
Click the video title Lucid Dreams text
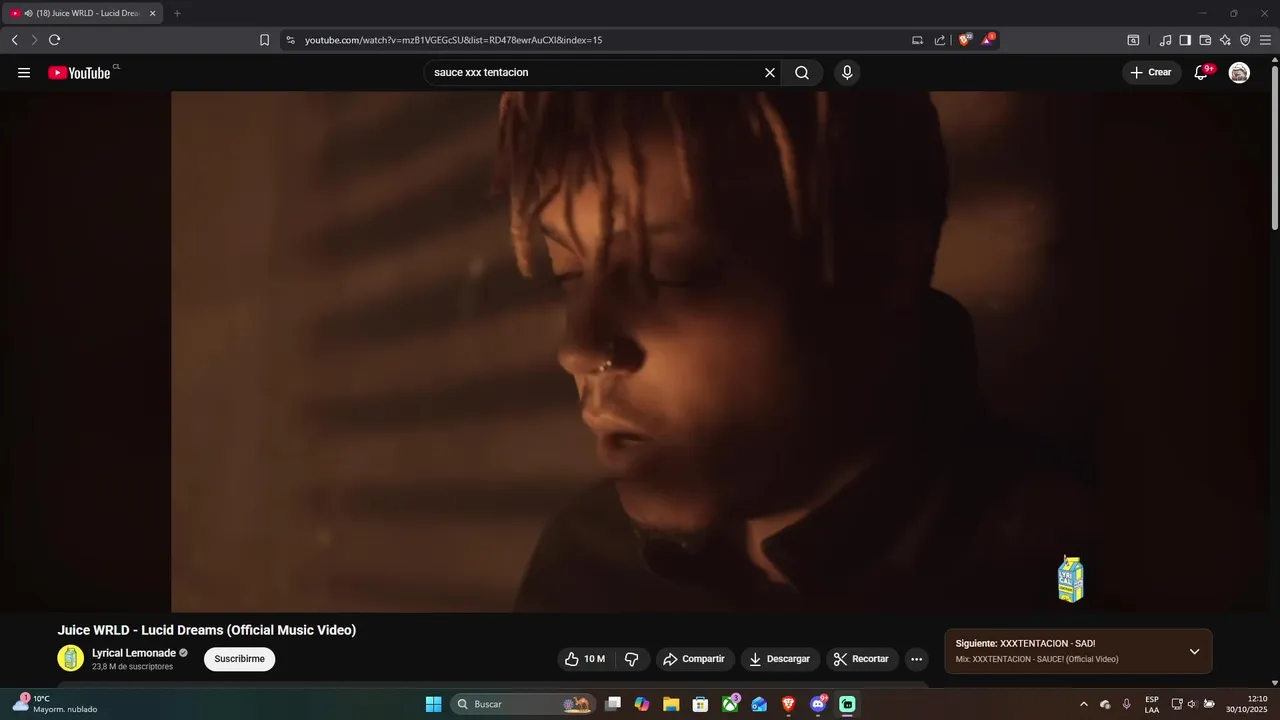(x=207, y=630)
